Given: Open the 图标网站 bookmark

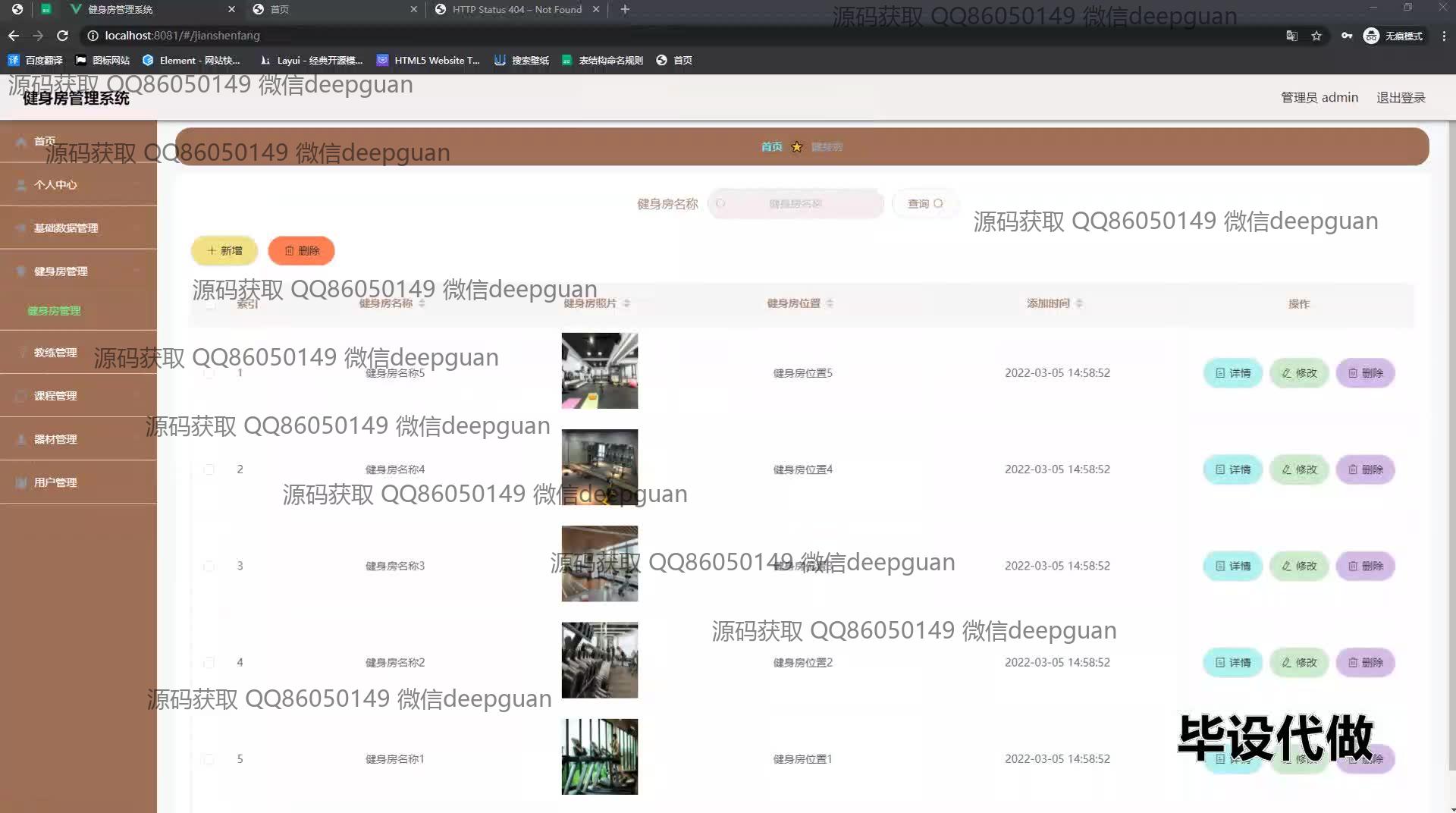Looking at the screenshot, I should pyautogui.click(x=102, y=60).
